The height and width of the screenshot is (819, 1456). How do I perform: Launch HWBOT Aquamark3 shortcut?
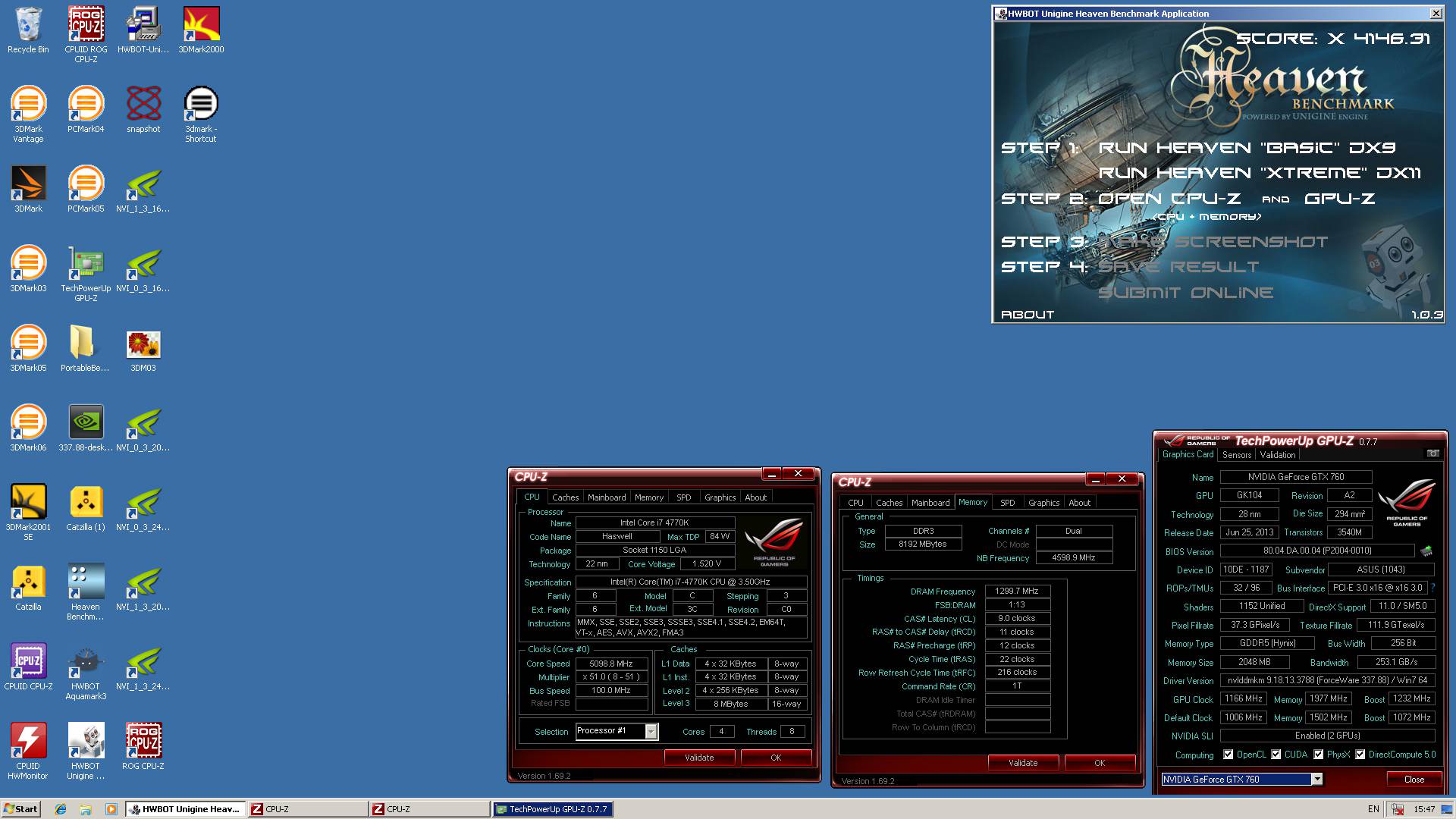click(86, 672)
